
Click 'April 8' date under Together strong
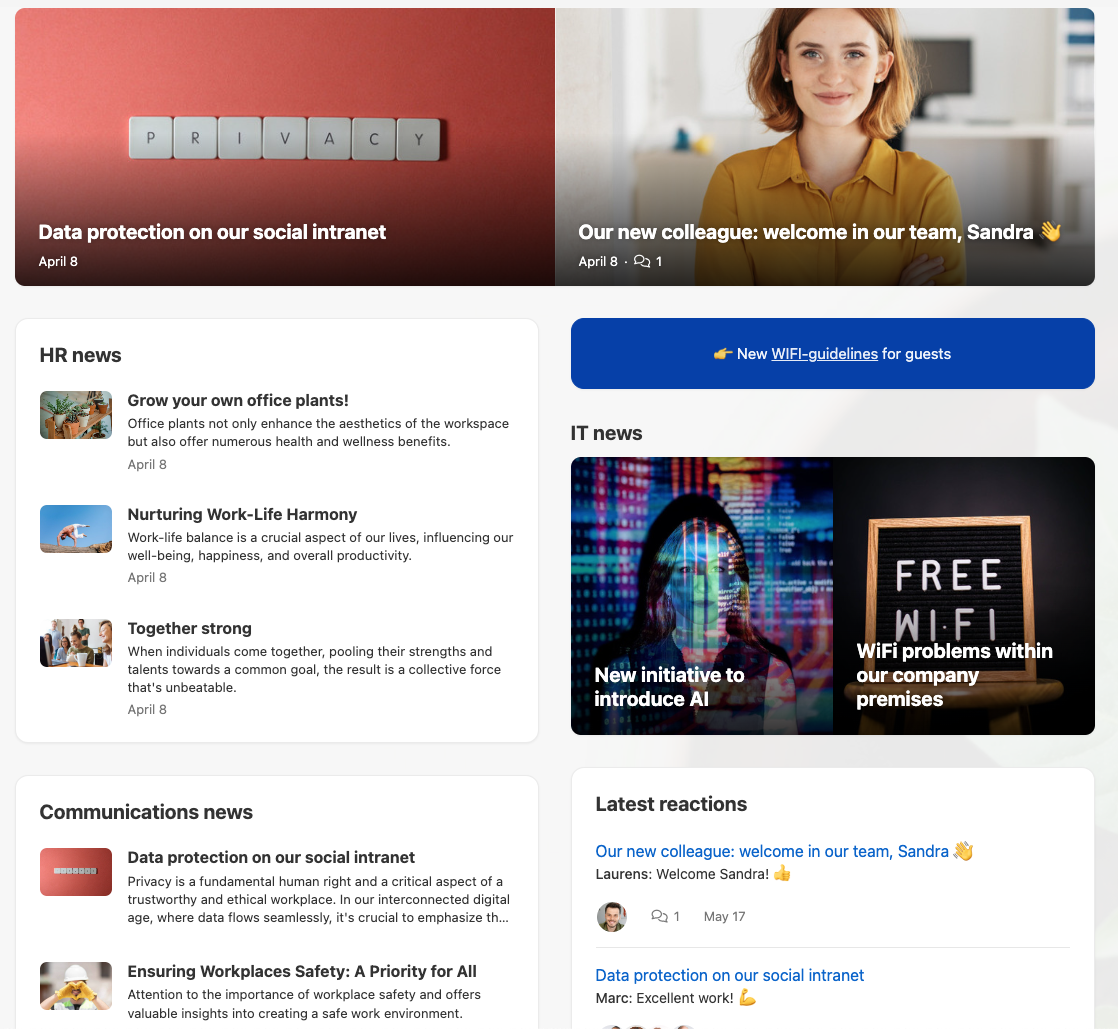(x=147, y=710)
